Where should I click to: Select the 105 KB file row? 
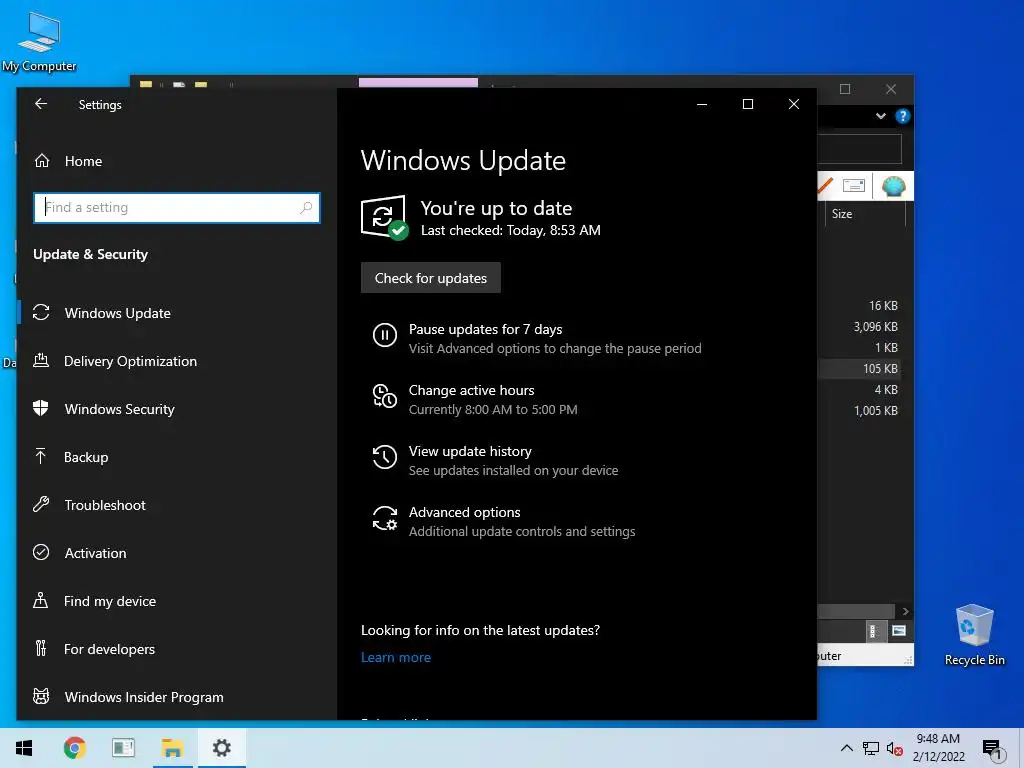[x=859, y=368]
